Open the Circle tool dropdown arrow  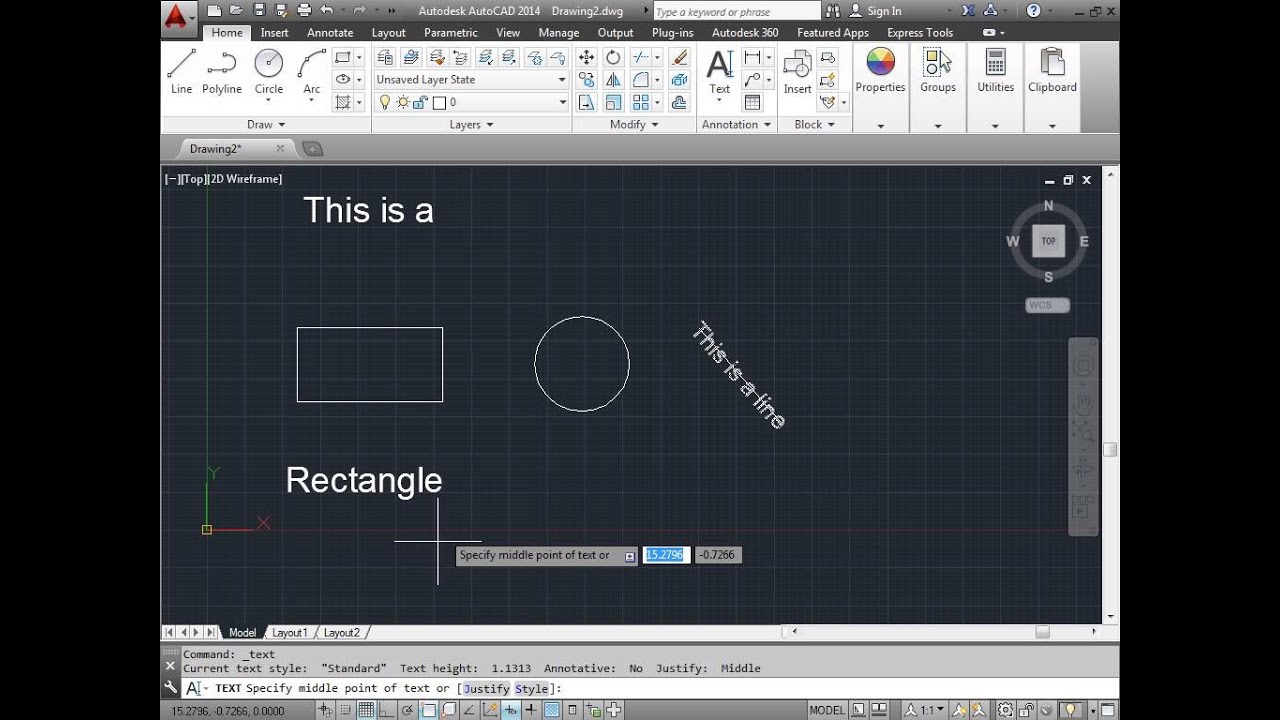coord(269,101)
